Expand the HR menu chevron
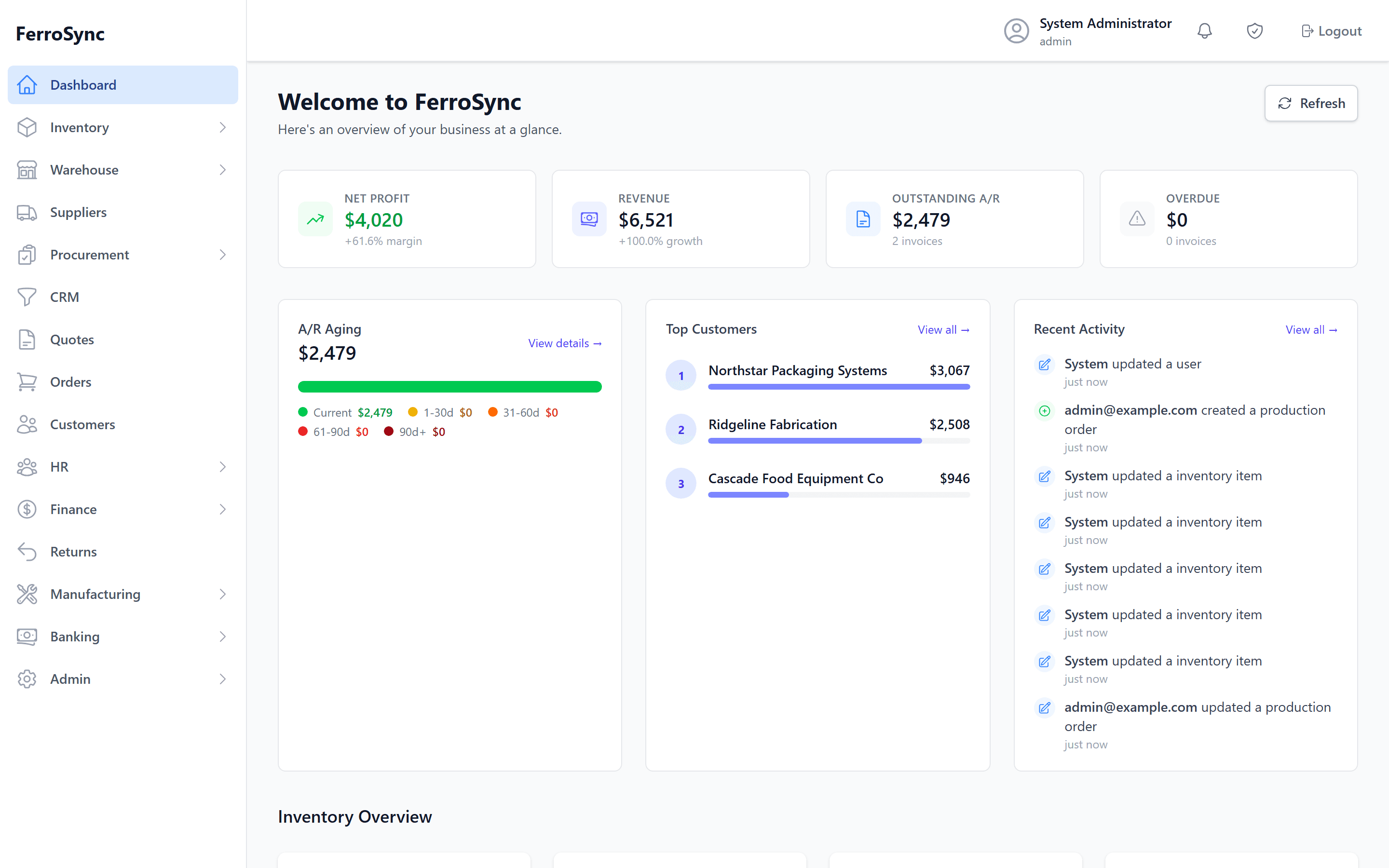 (x=223, y=467)
